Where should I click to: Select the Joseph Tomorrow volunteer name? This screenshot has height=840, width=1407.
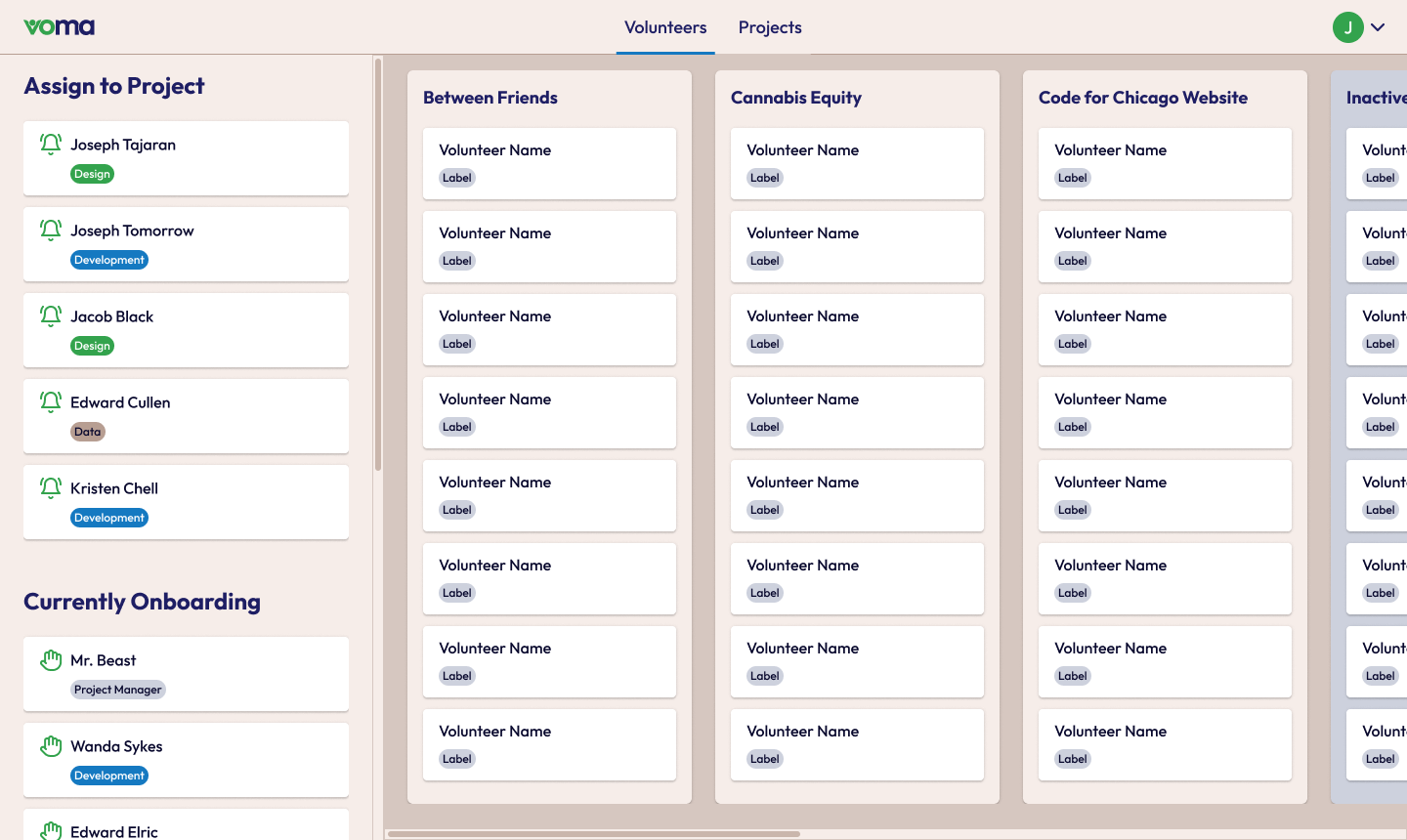[132, 231]
